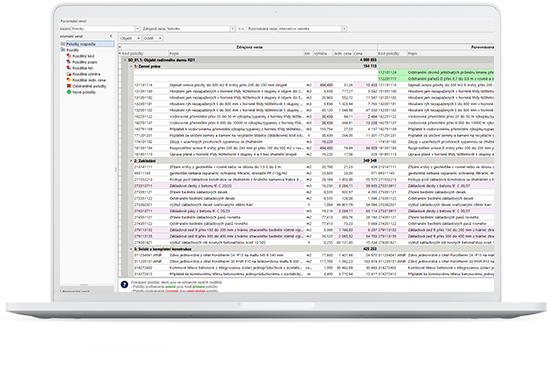
Task: Sort by compared-version Kód položky header
Action: (393, 54)
